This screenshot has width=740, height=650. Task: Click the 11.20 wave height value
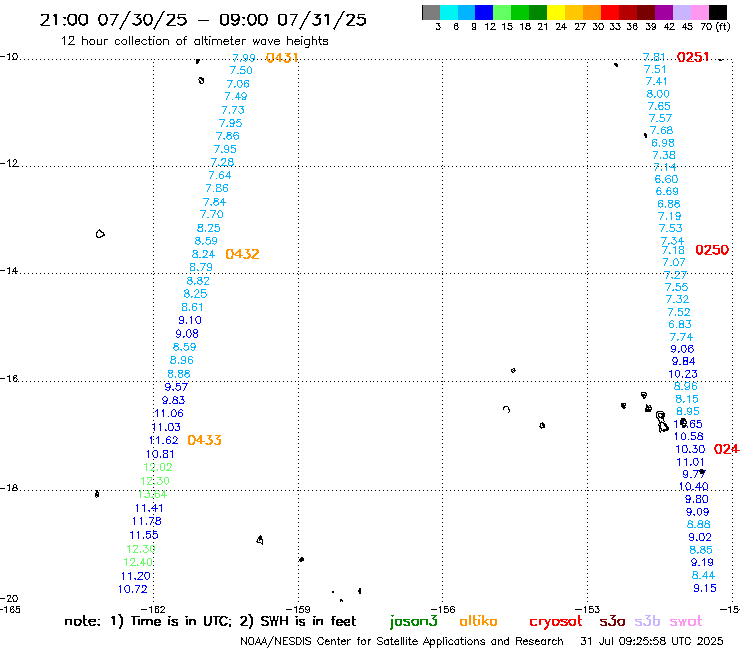[x=135, y=576]
